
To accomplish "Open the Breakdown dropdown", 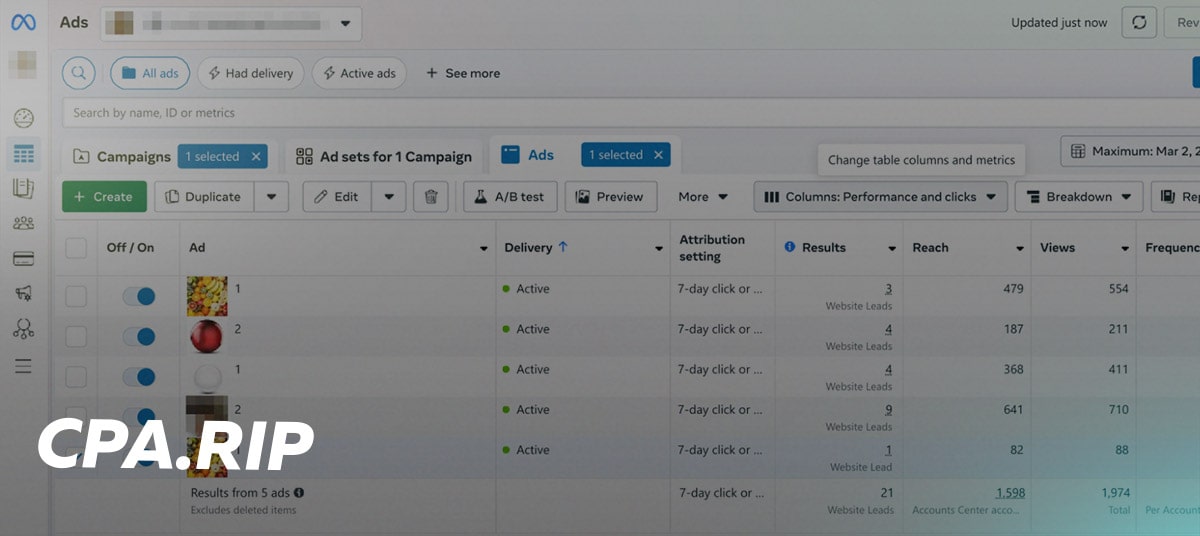I will click(x=1079, y=197).
